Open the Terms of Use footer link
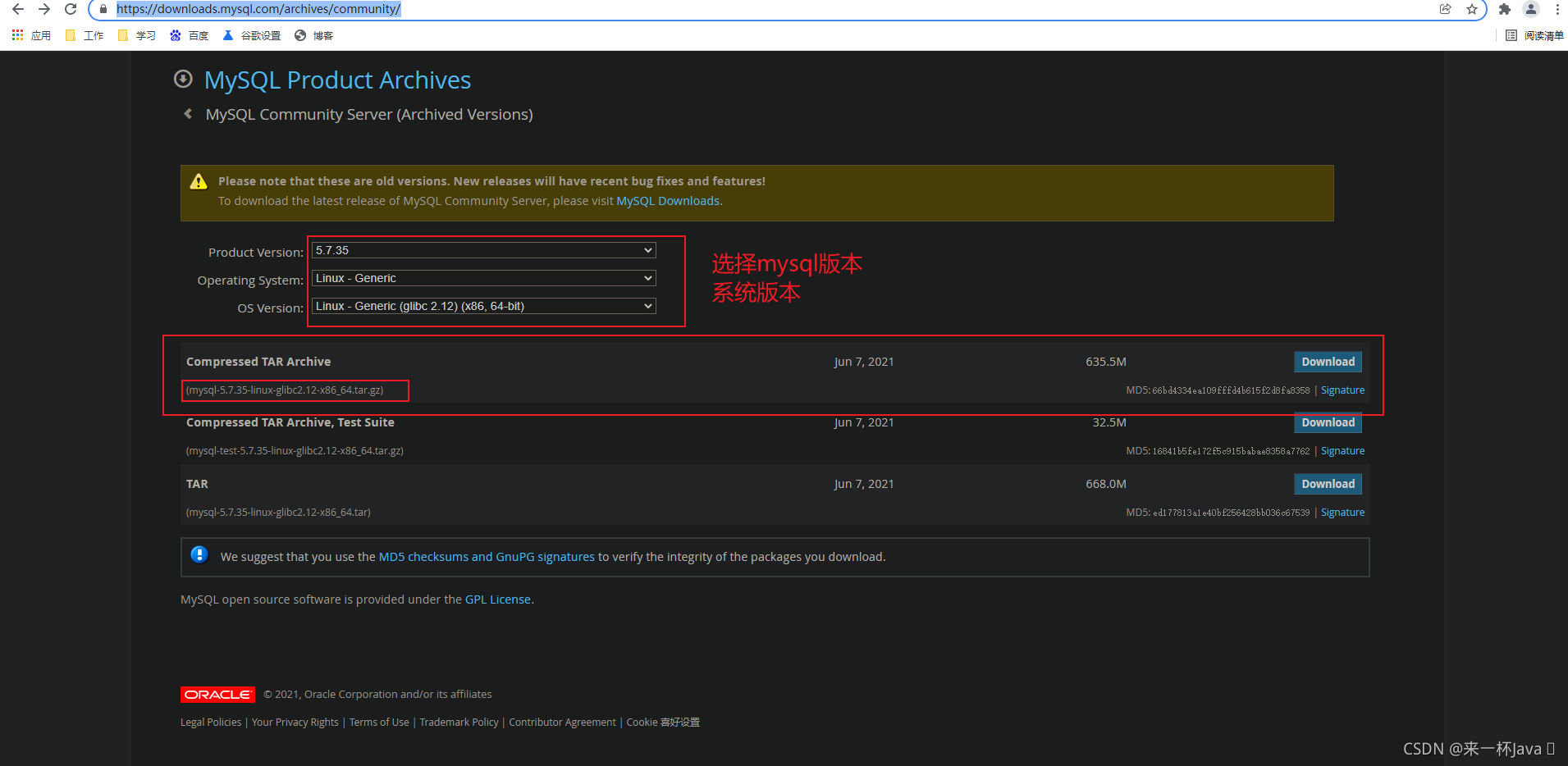The image size is (1568, 766). 379,723
